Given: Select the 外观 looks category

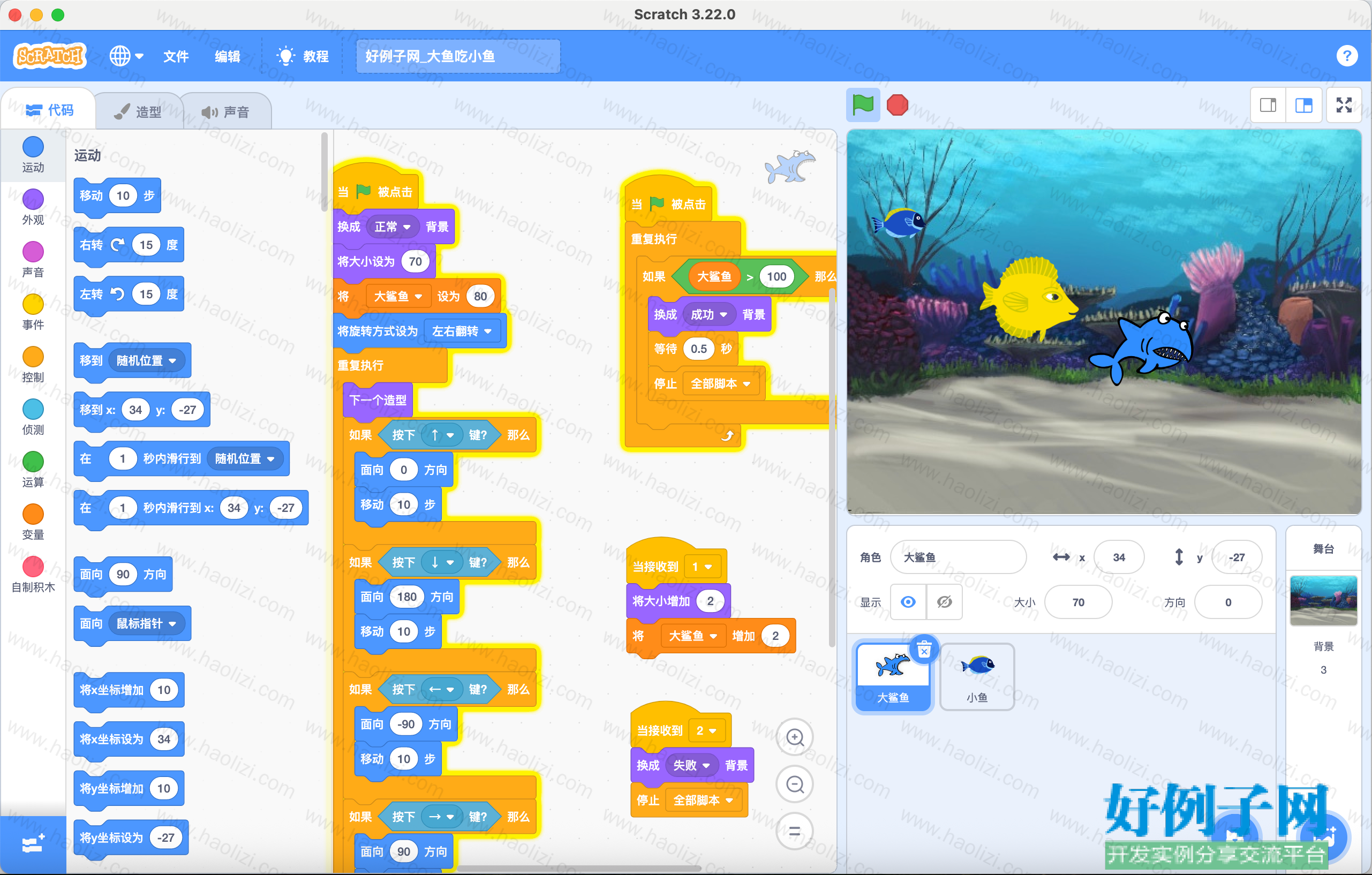Looking at the screenshot, I should coord(33,207).
